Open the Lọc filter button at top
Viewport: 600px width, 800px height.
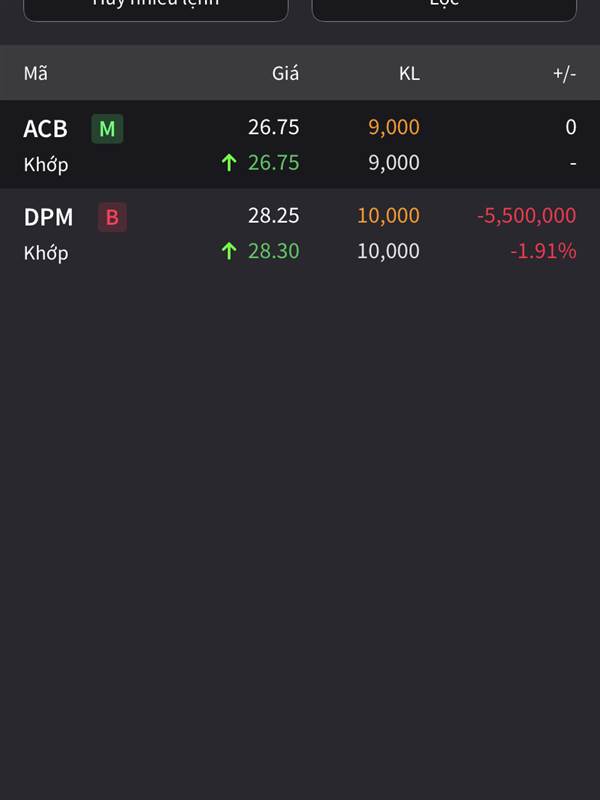(444, 8)
